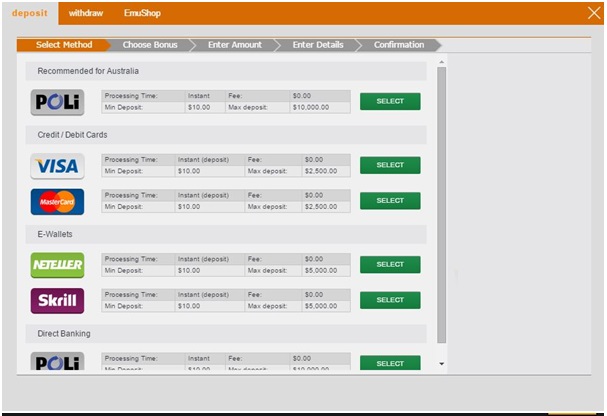607x416 pixels.
Task: Go to the Select Method step
Action: pyautogui.click(x=64, y=45)
